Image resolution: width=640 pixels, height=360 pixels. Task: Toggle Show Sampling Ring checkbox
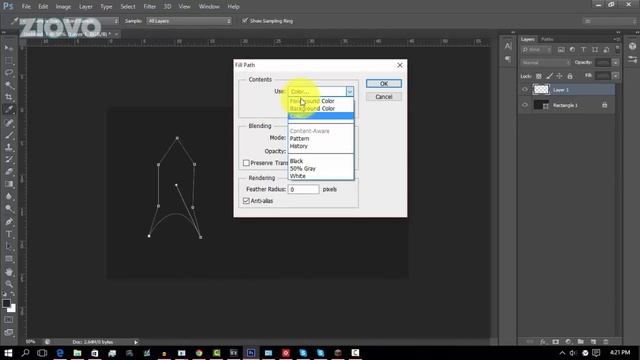click(245, 20)
